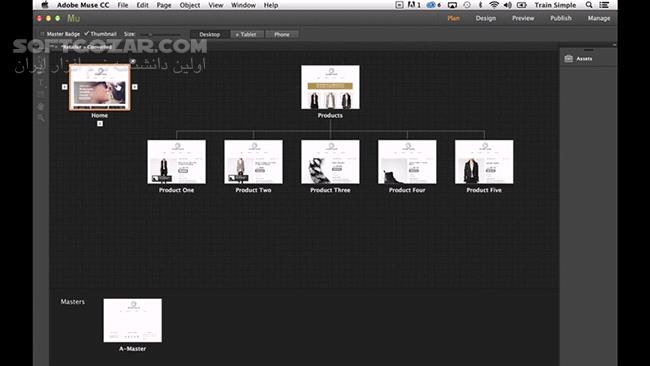
Task: Click the Product Five label
Action: 484,190
